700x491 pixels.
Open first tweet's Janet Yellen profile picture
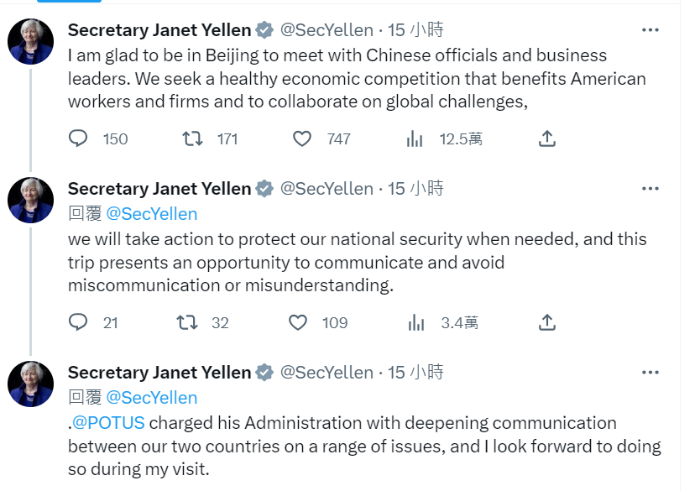[x=31, y=41]
